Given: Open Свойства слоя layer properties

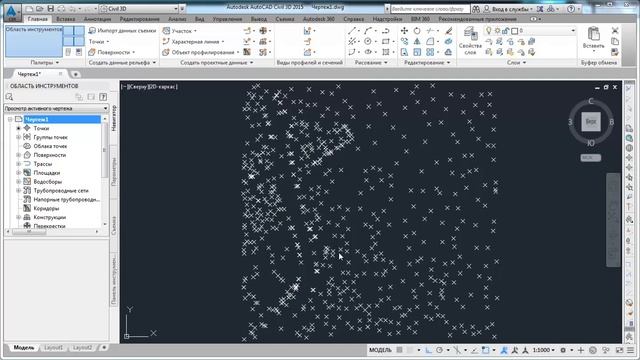Looking at the screenshot, I should [x=470, y=41].
